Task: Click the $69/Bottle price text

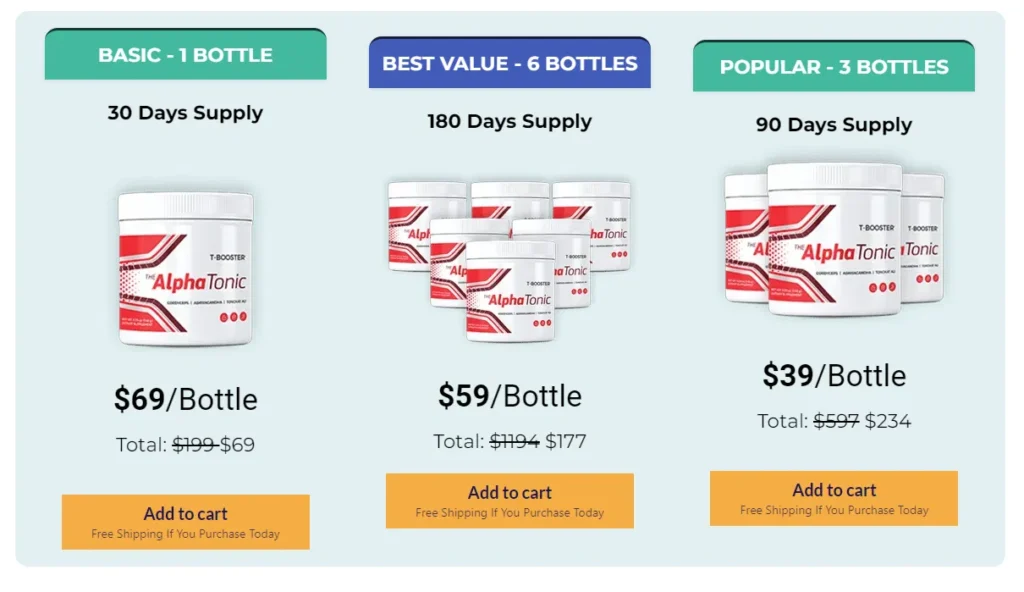Action: (185, 399)
